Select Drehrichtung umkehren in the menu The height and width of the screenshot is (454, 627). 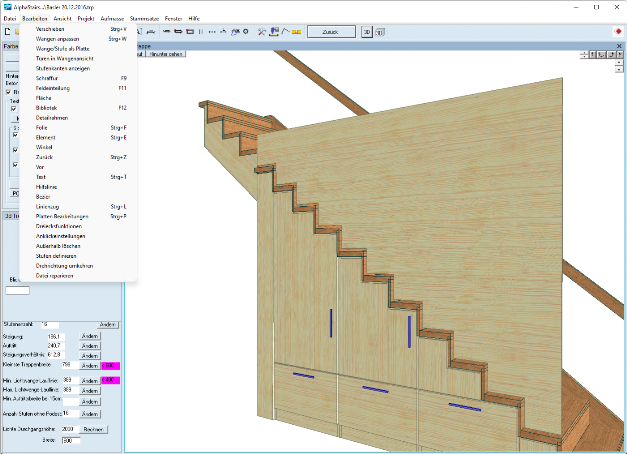(78, 266)
